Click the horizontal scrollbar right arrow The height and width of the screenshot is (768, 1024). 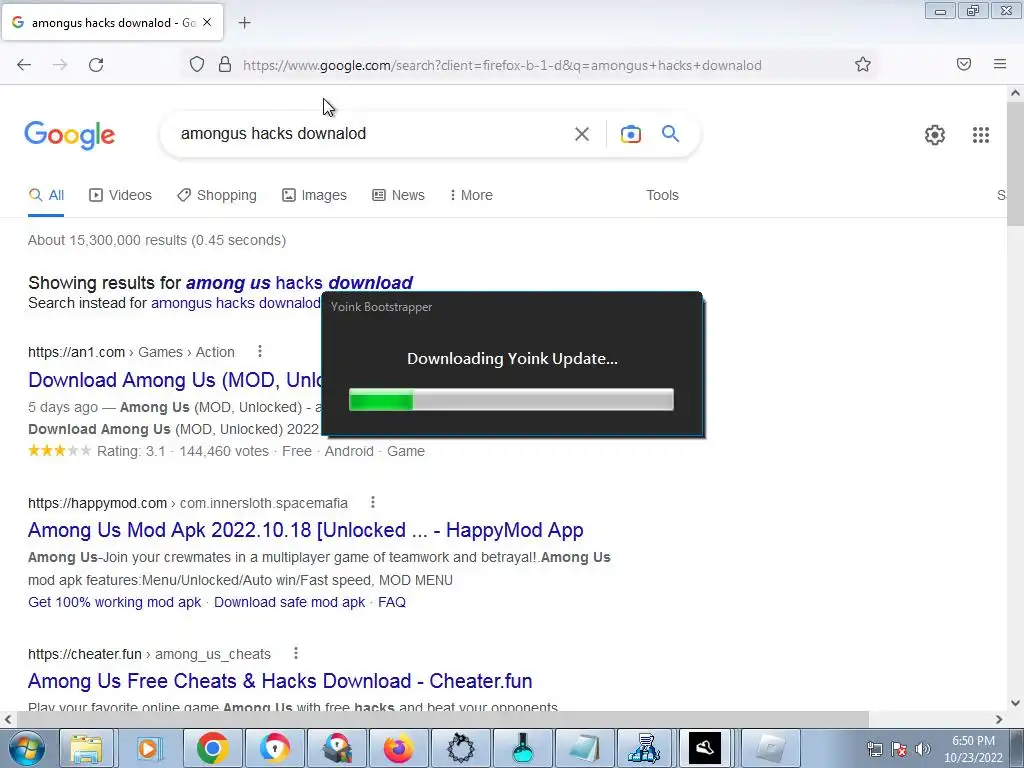click(999, 720)
